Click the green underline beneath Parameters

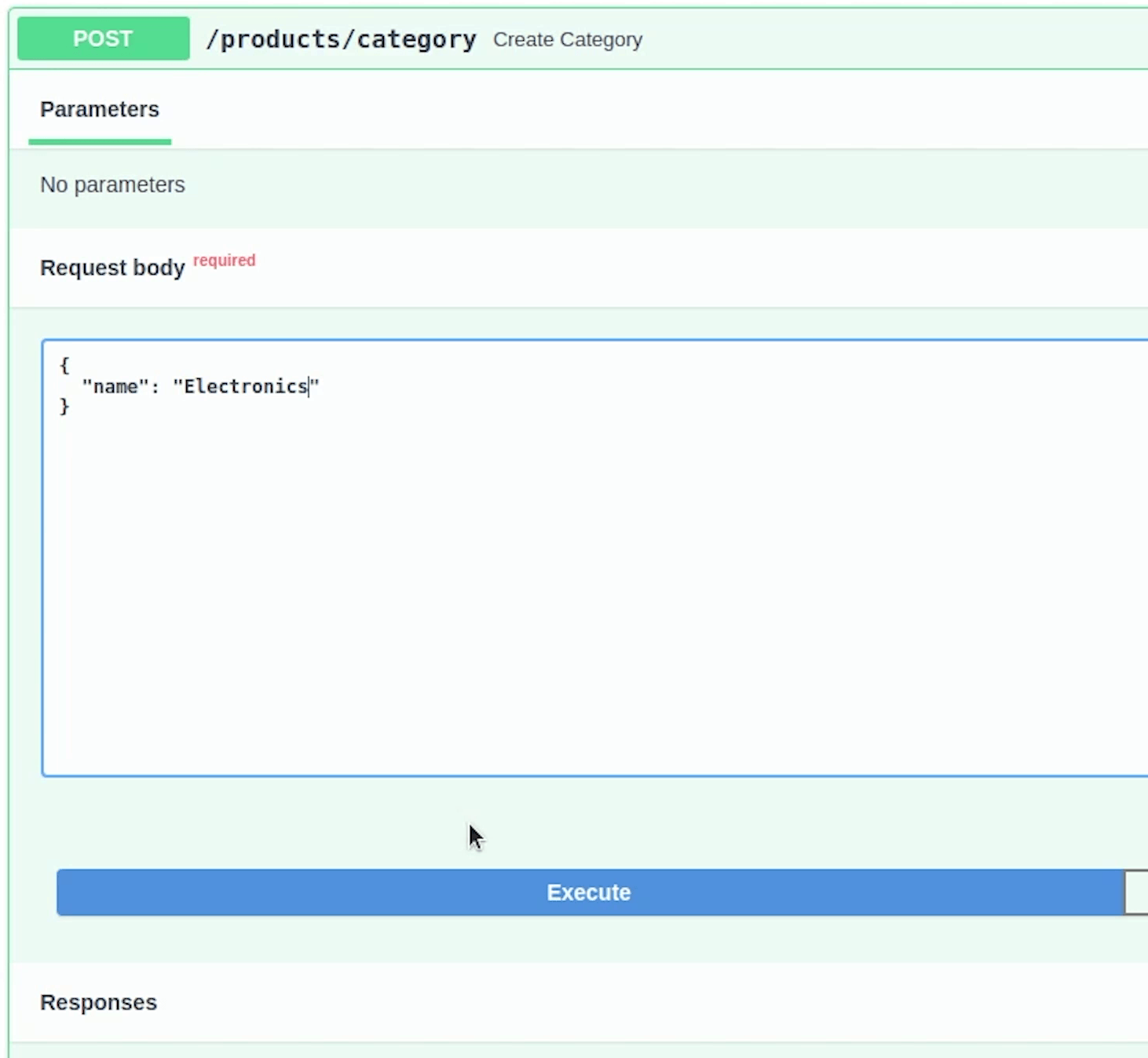click(x=100, y=142)
